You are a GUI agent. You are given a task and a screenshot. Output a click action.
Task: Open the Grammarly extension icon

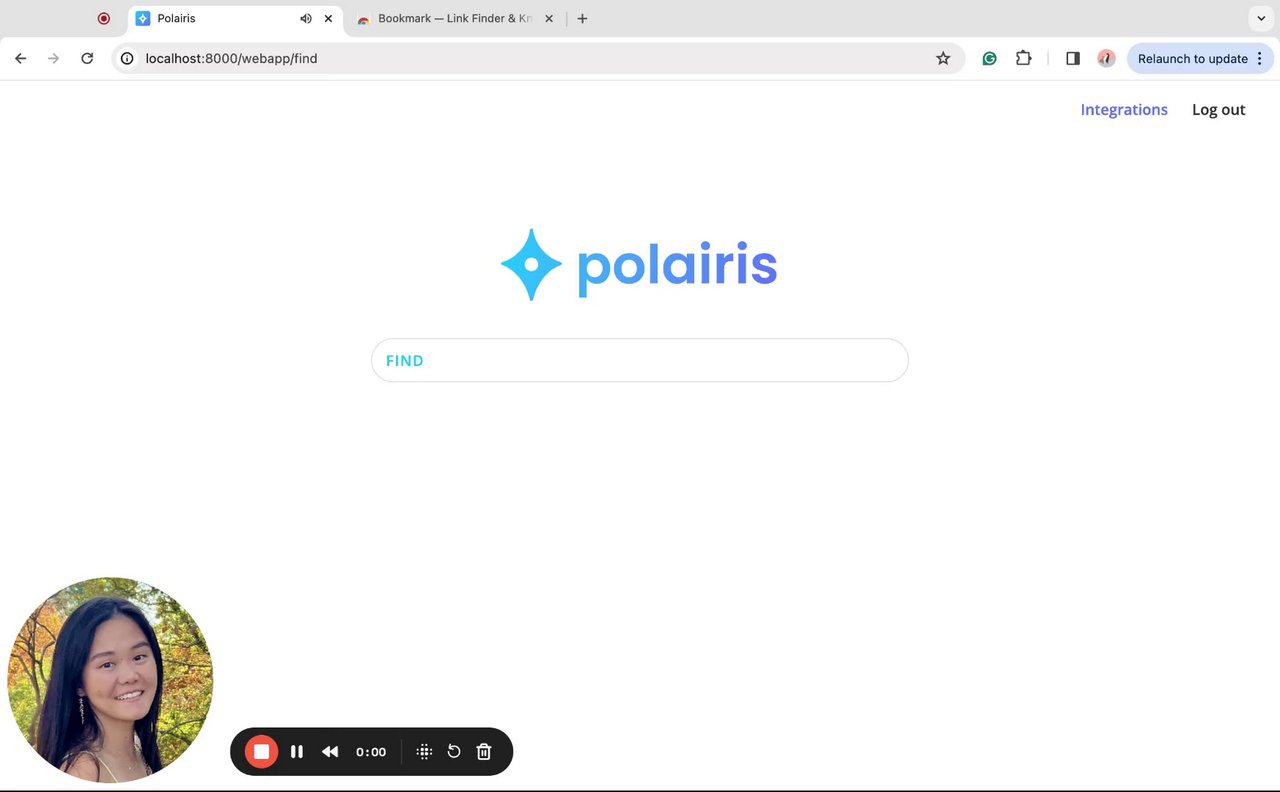click(x=989, y=58)
